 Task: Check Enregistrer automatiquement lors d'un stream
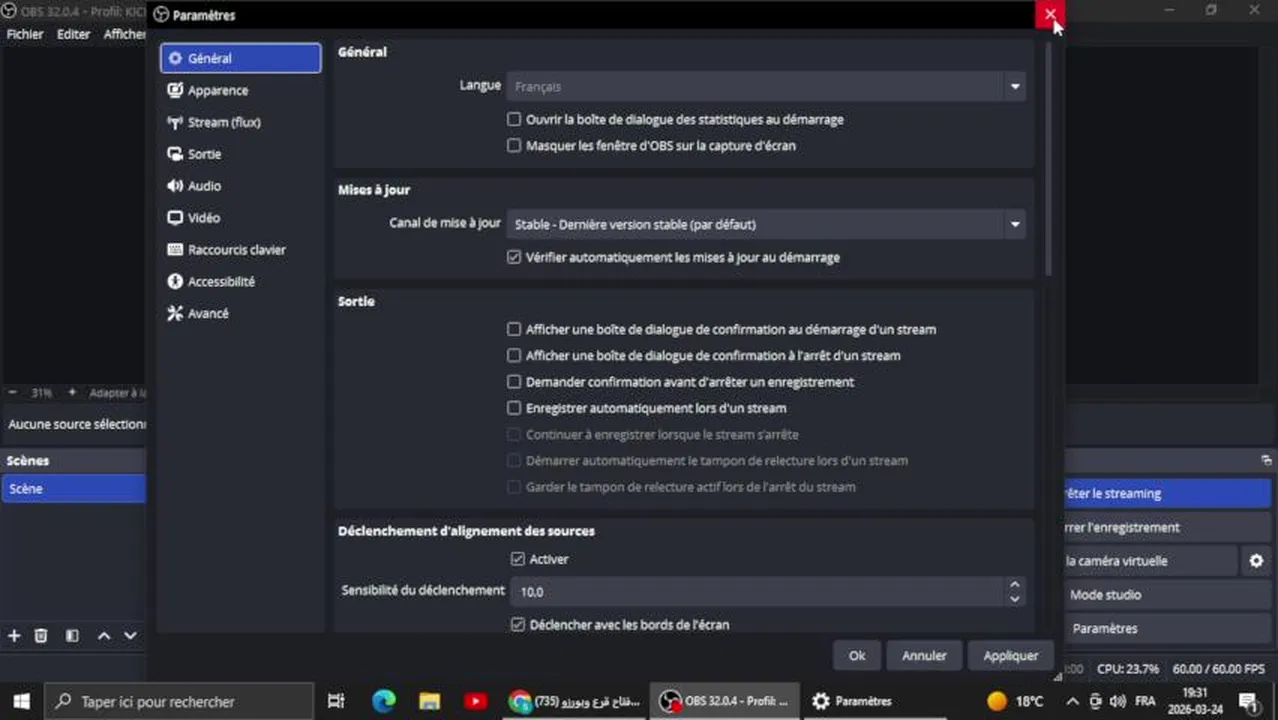tap(514, 408)
